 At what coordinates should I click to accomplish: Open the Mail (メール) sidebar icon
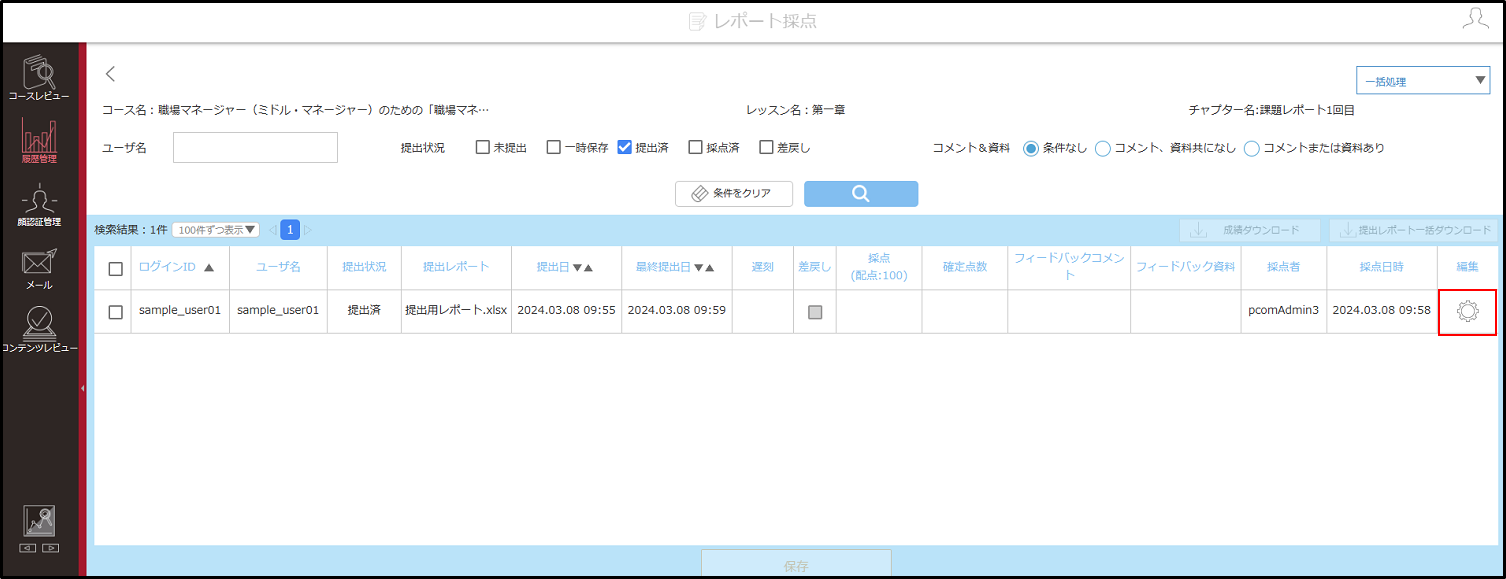(x=39, y=268)
